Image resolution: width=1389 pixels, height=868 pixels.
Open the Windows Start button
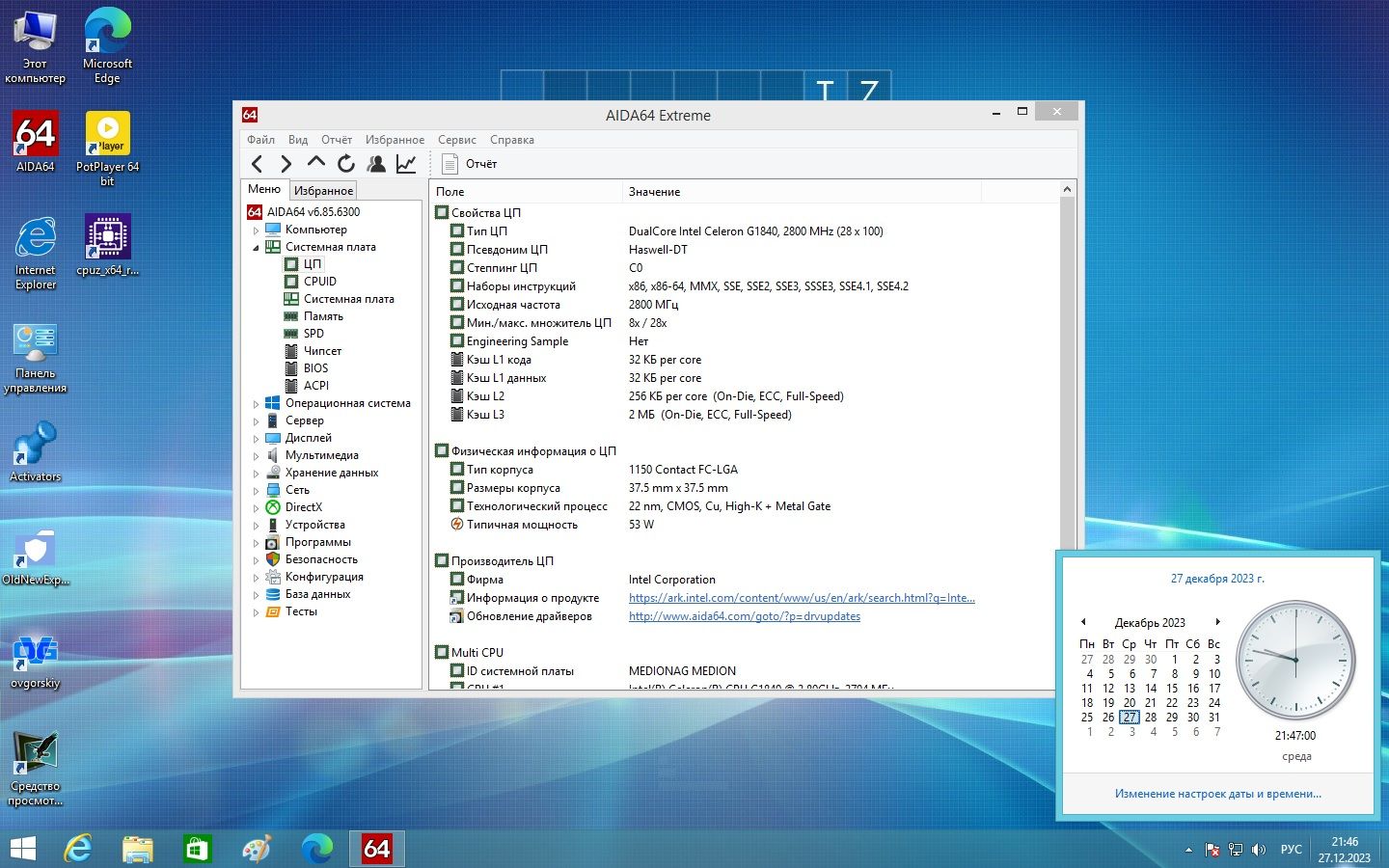click(22, 849)
